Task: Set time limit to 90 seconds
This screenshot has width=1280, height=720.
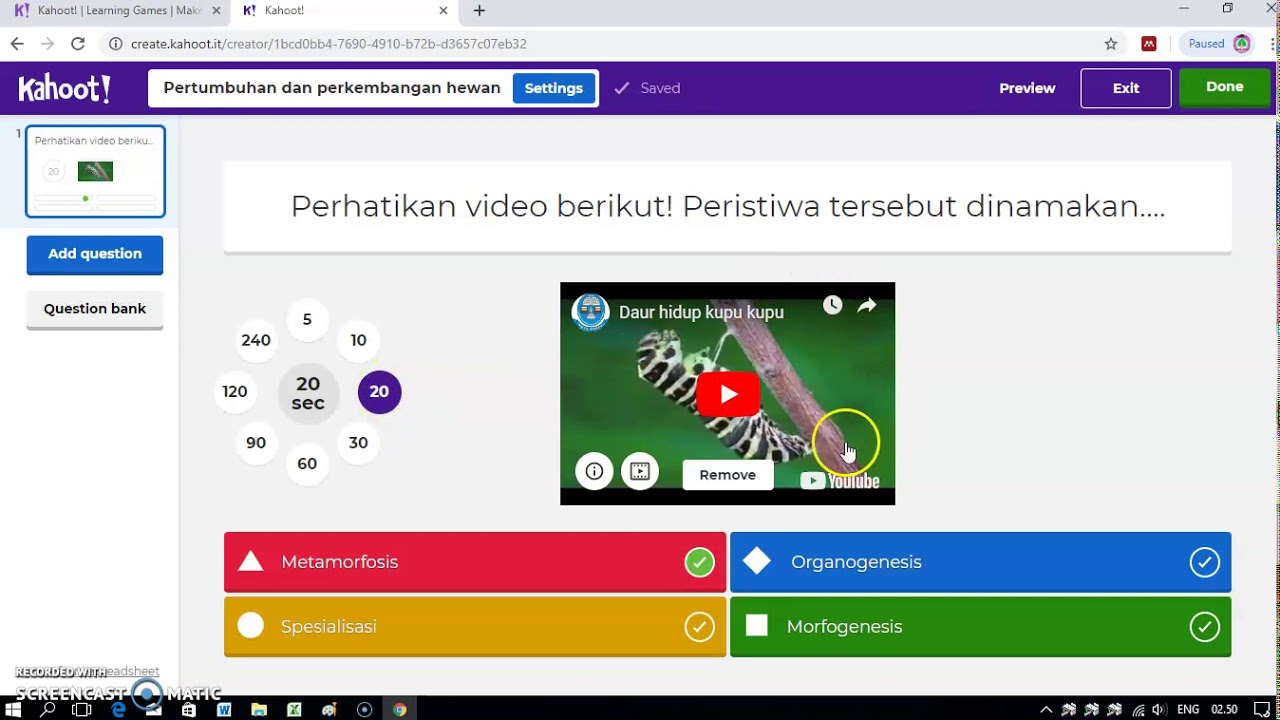Action: click(256, 443)
